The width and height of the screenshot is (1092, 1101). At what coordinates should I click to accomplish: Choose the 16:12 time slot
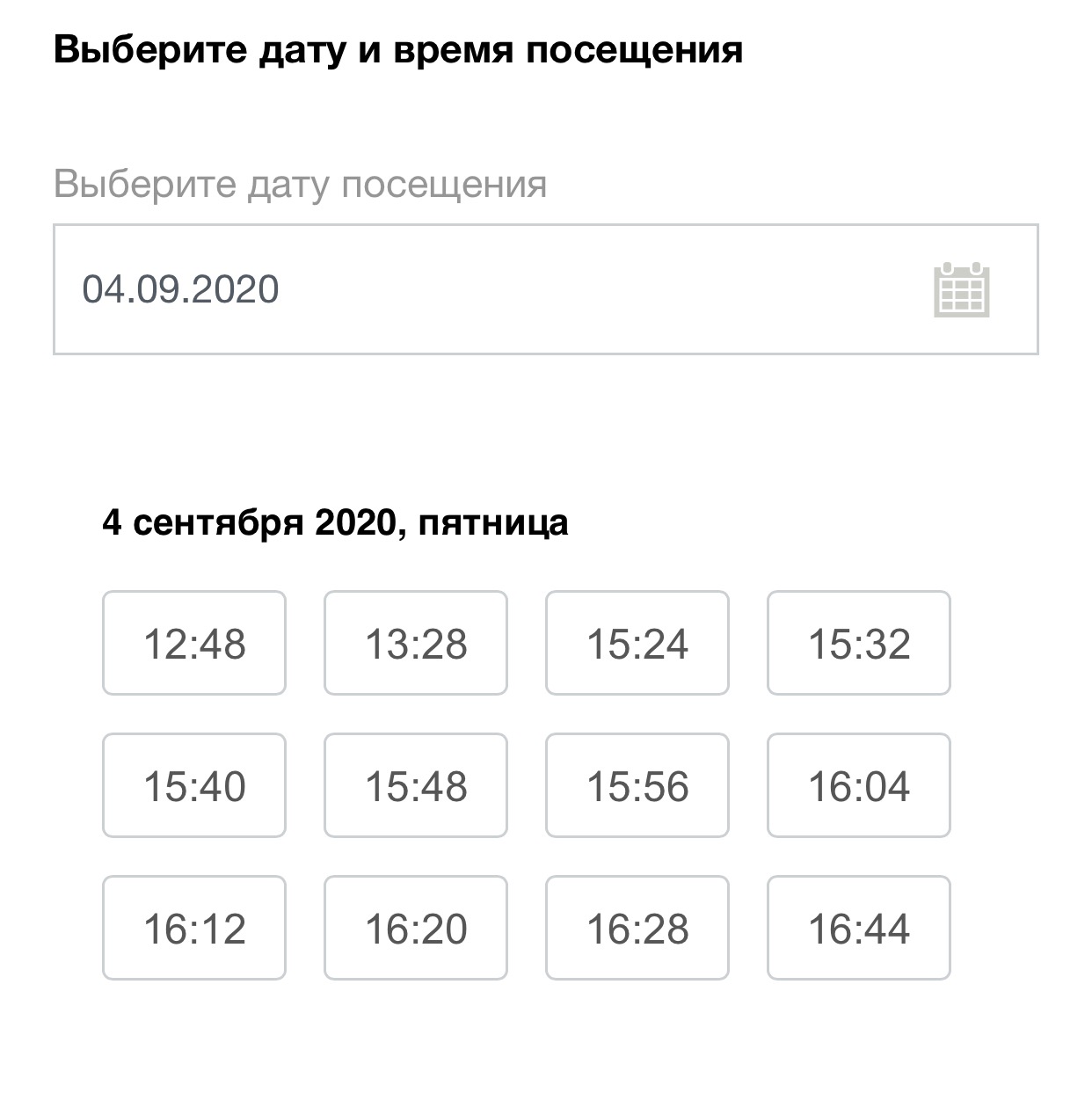tap(194, 928)
